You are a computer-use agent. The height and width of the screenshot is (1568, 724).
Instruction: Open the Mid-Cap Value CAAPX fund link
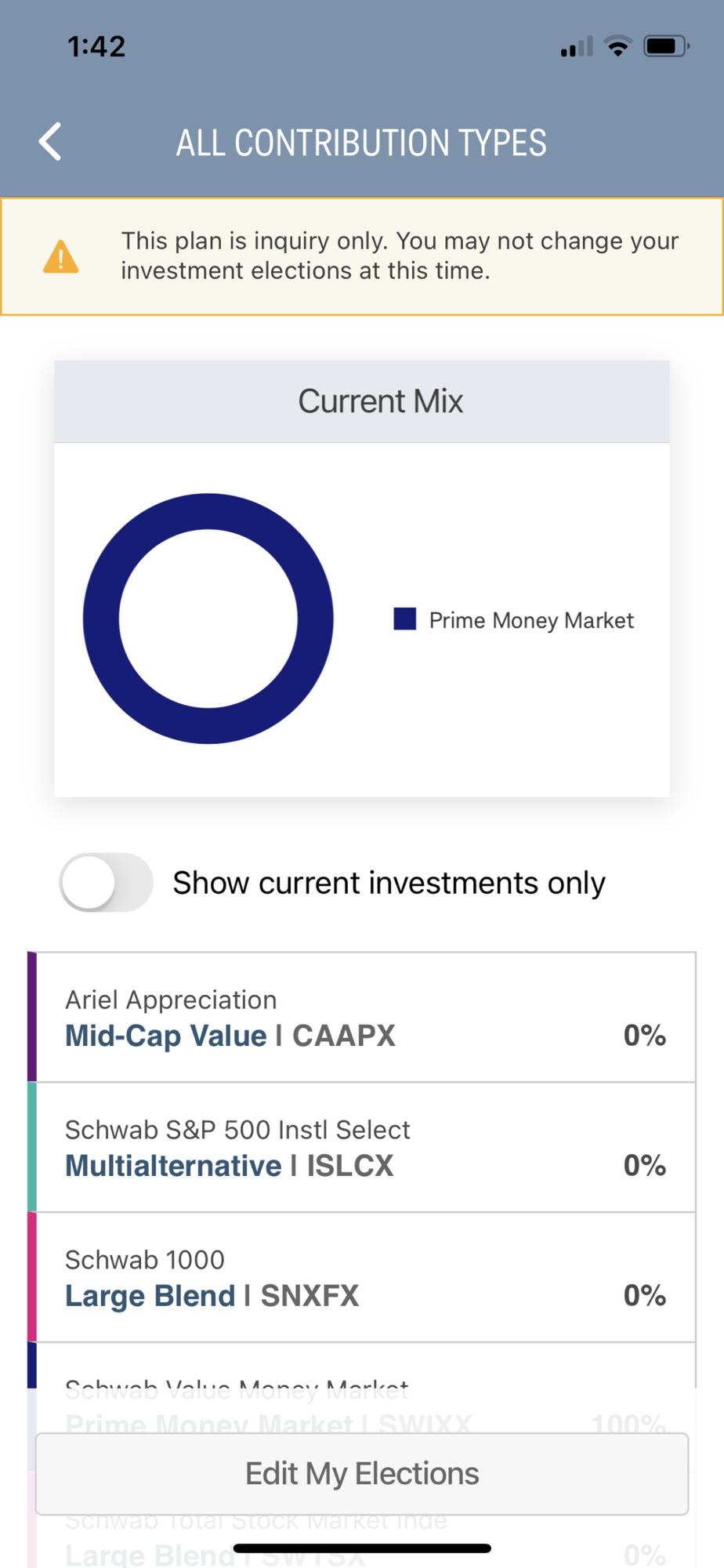pyautogui.click(x=230, y=1036)
